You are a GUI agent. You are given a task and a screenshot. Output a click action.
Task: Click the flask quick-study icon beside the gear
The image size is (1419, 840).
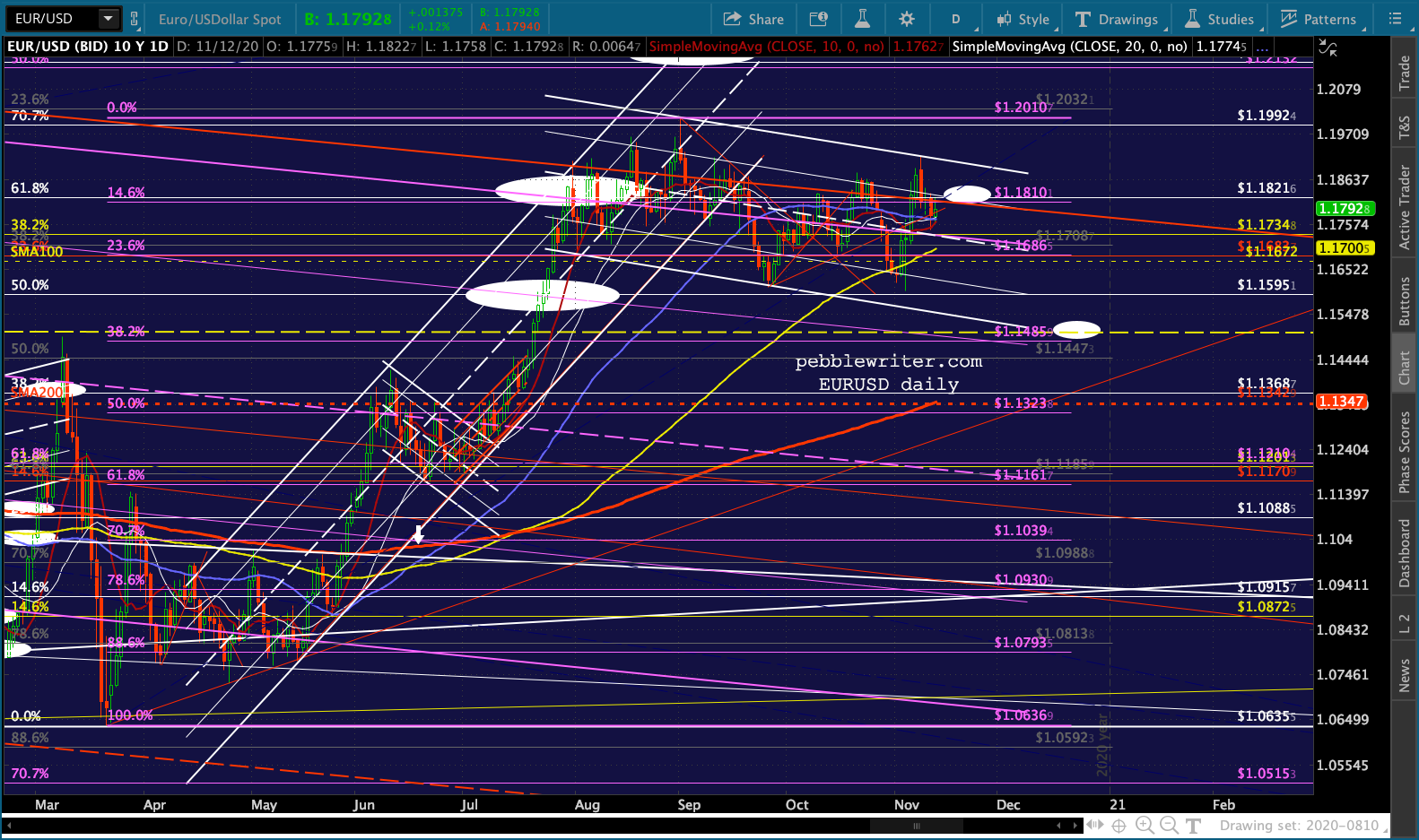point(862,19)
